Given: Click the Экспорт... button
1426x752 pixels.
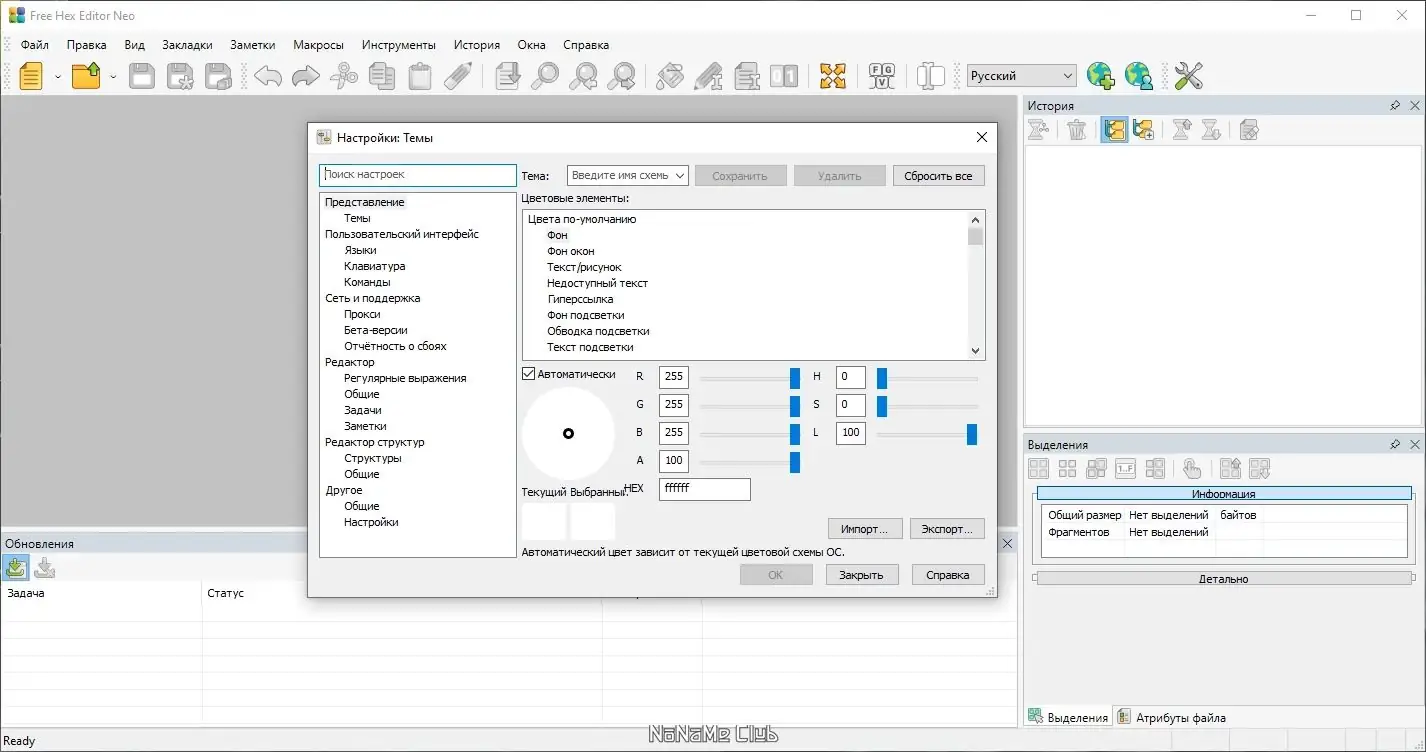Looking at the screenshot, I should (946, 529).
